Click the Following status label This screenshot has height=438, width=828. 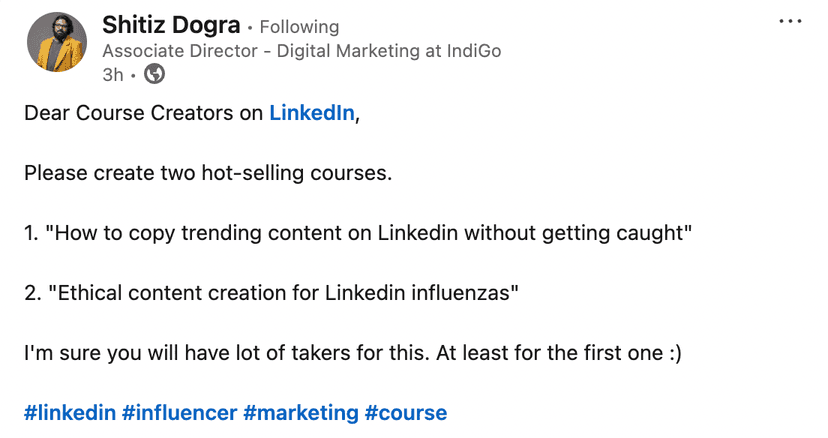298,27
